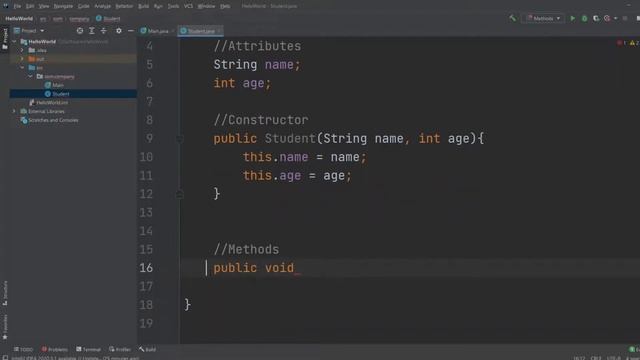The height and width of the screenshot is (360, 640).
Task: Click the Collapse All icon in the Project panel
Action: (x=104, y=31)
